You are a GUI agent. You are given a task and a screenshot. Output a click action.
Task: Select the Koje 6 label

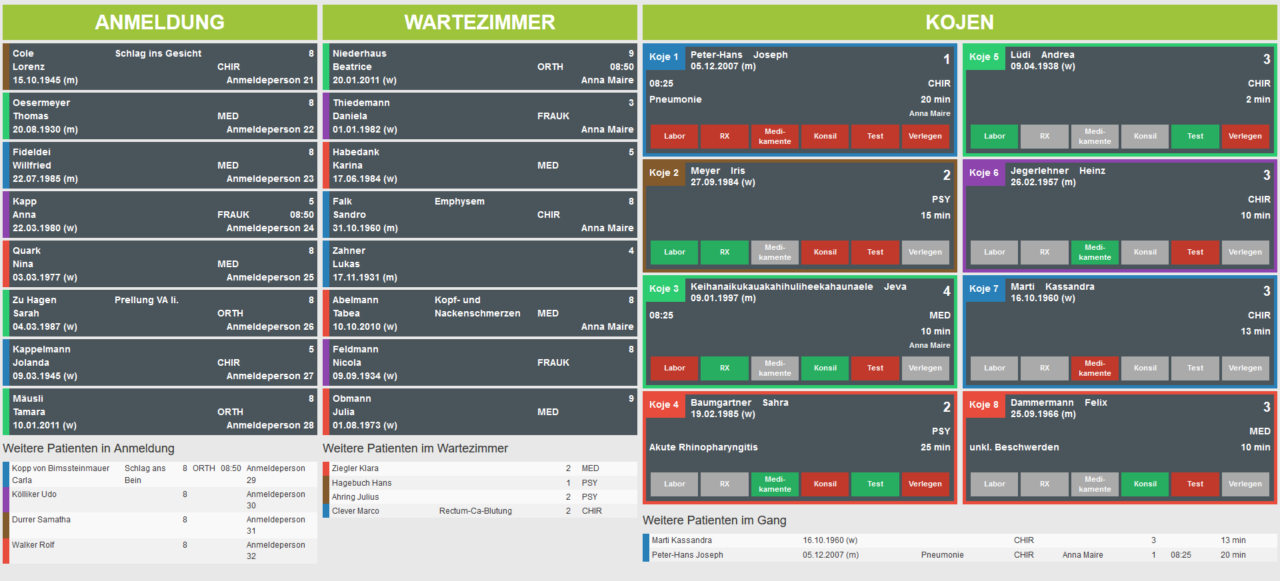click(x=984, y=173)
